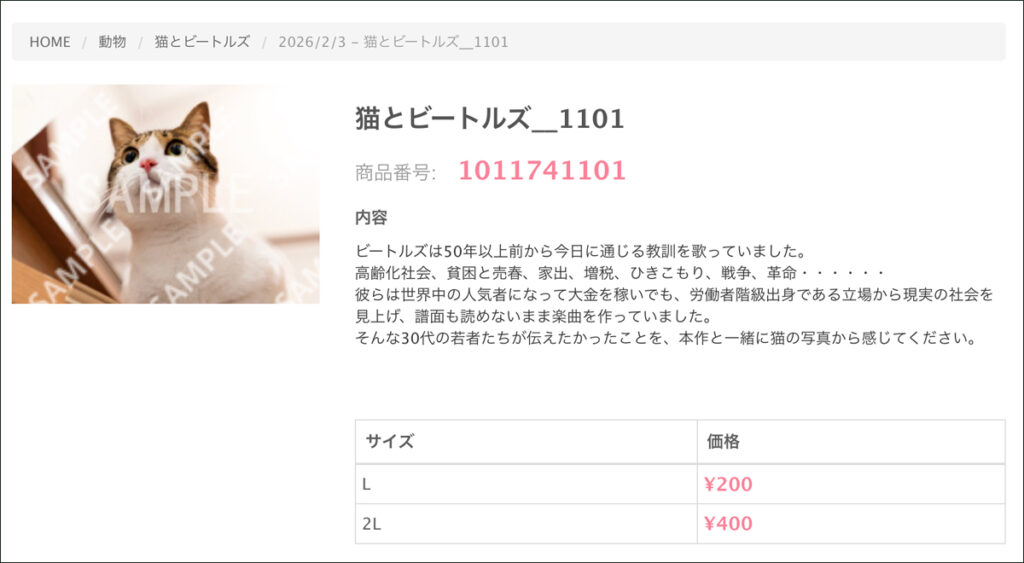This screenshot has width=1024, height=563.
Task: Click the description line starting 見上げ
Action: (534, 317)
